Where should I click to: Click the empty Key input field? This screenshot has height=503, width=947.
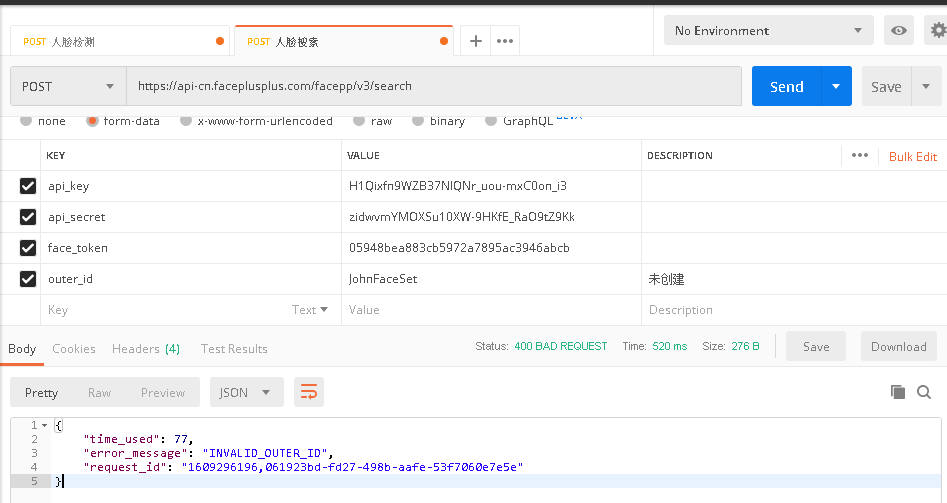point(164,310)
